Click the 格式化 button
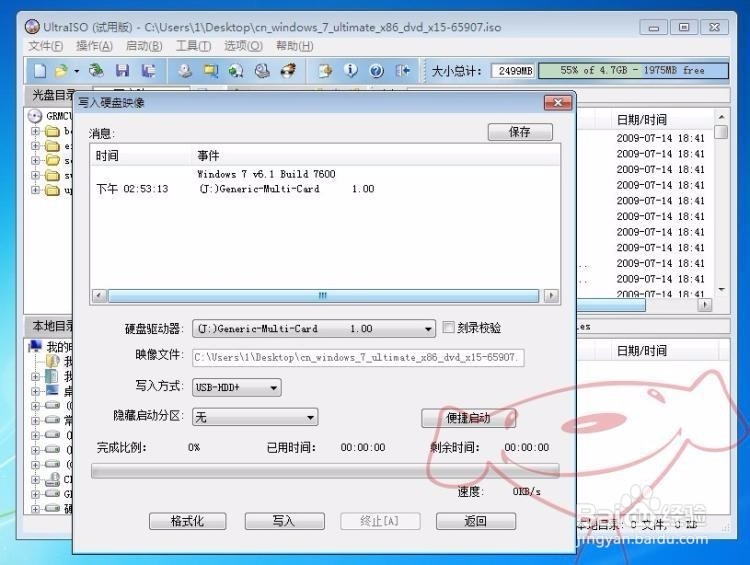Viewport: 750px width, 565px height. [188, 521]
